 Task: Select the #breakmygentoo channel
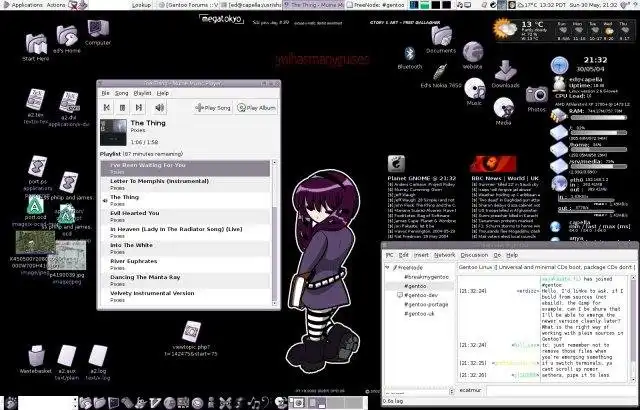click(x=426, y=277)
